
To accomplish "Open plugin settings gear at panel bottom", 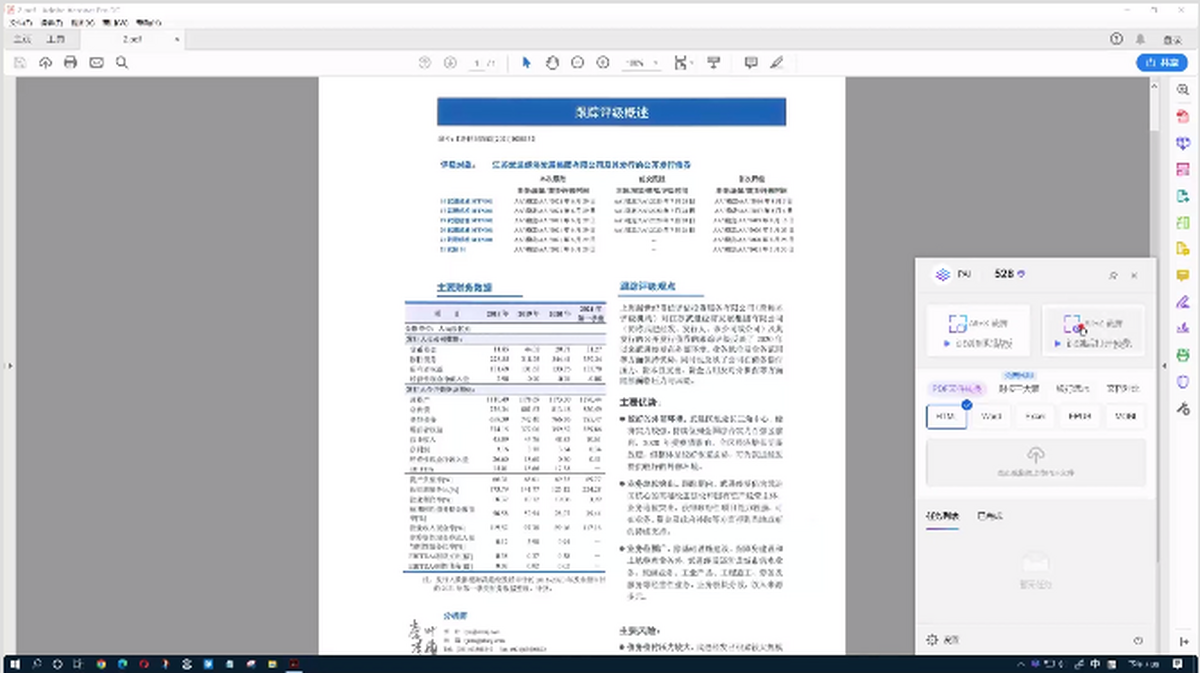I will coord(932,640).
